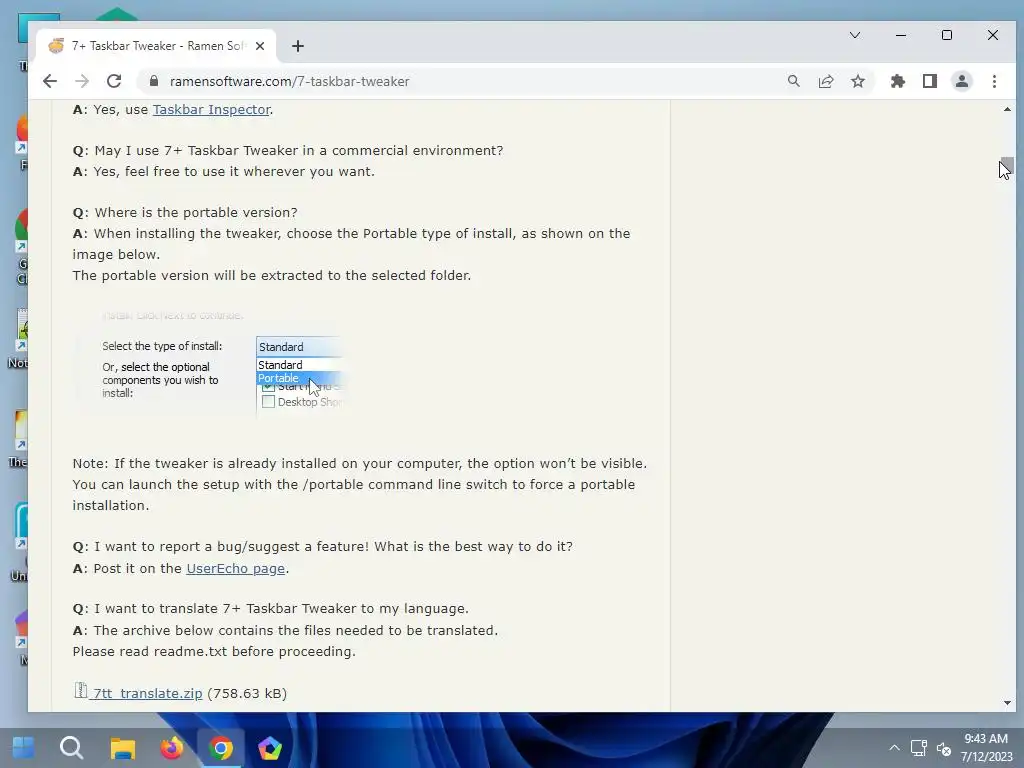
Task: Open Chrome three-dot menu
Action: tap(994, 81)
